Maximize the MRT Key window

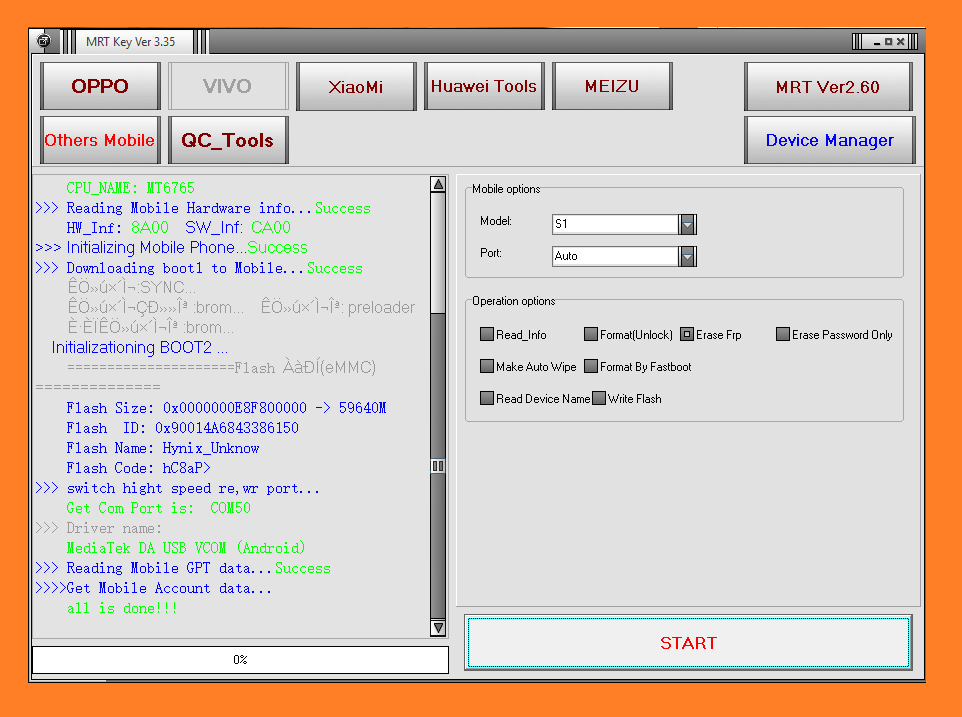point(889,42)
